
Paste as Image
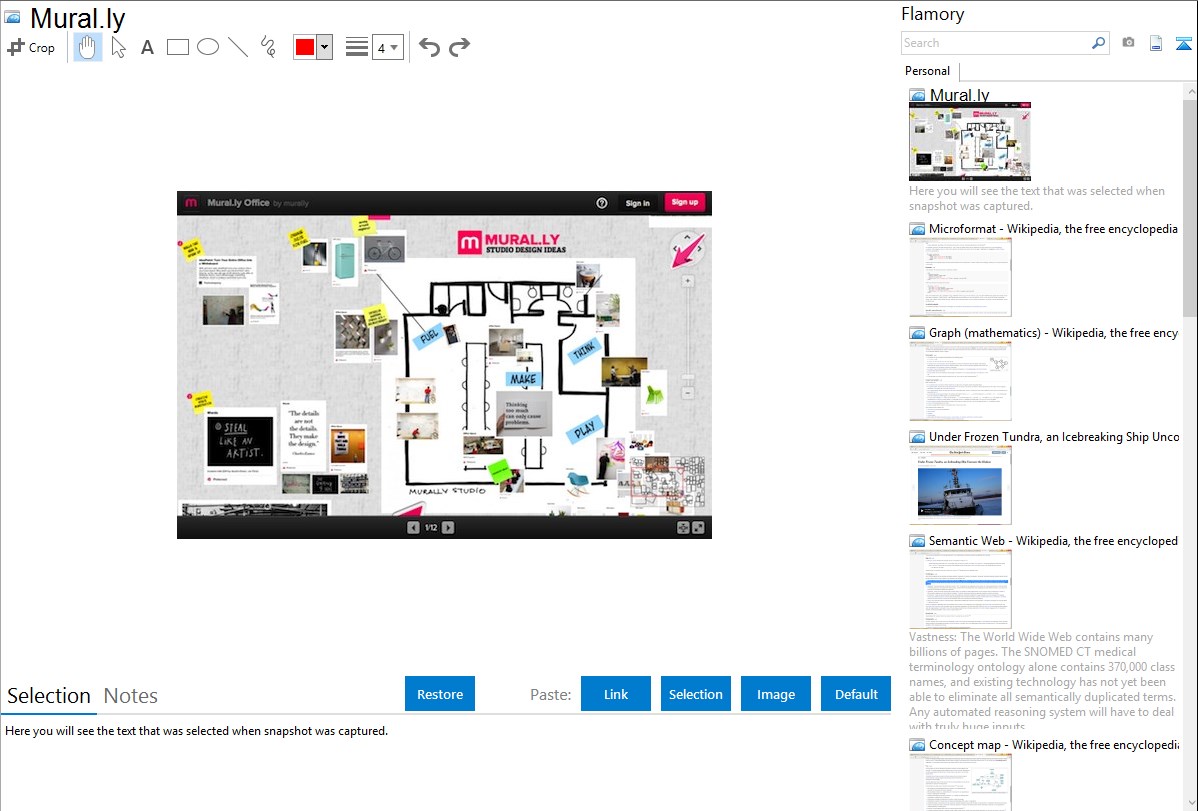[x=775, y=694]
